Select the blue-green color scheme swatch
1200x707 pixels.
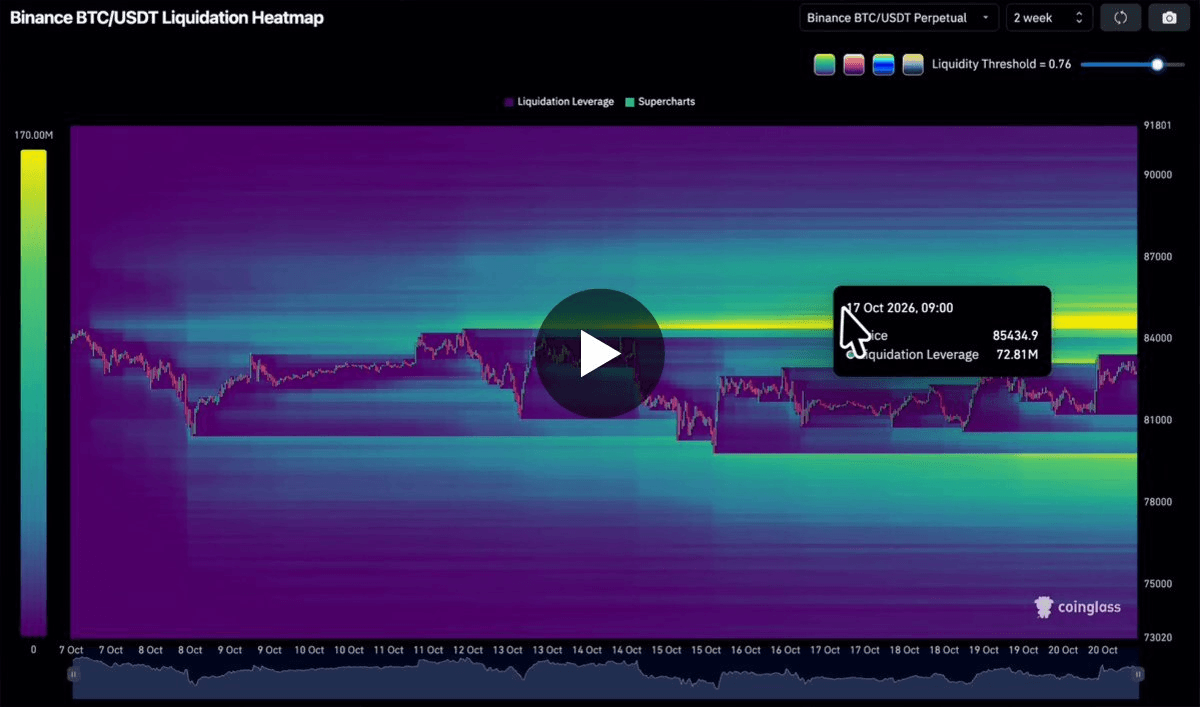click(883, 65)
